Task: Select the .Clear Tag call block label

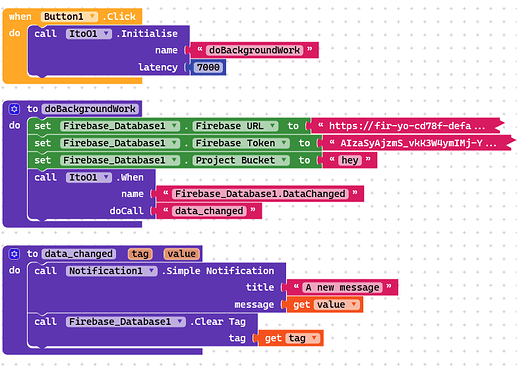Action: coord(218,322)
